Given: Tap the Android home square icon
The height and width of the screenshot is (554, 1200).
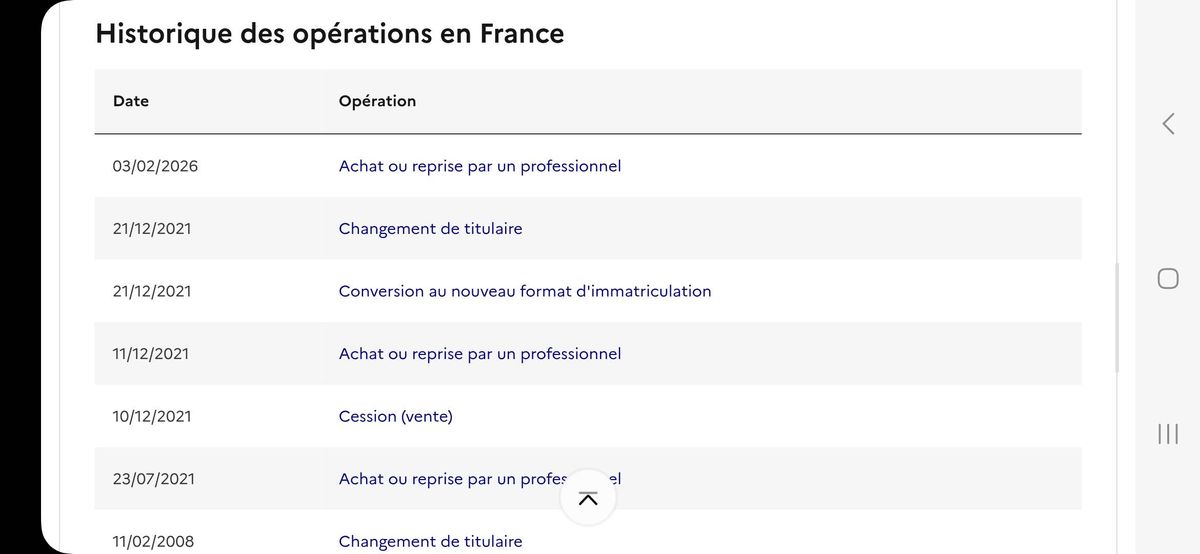Looking at the screenshot, I should [1168, 278].
